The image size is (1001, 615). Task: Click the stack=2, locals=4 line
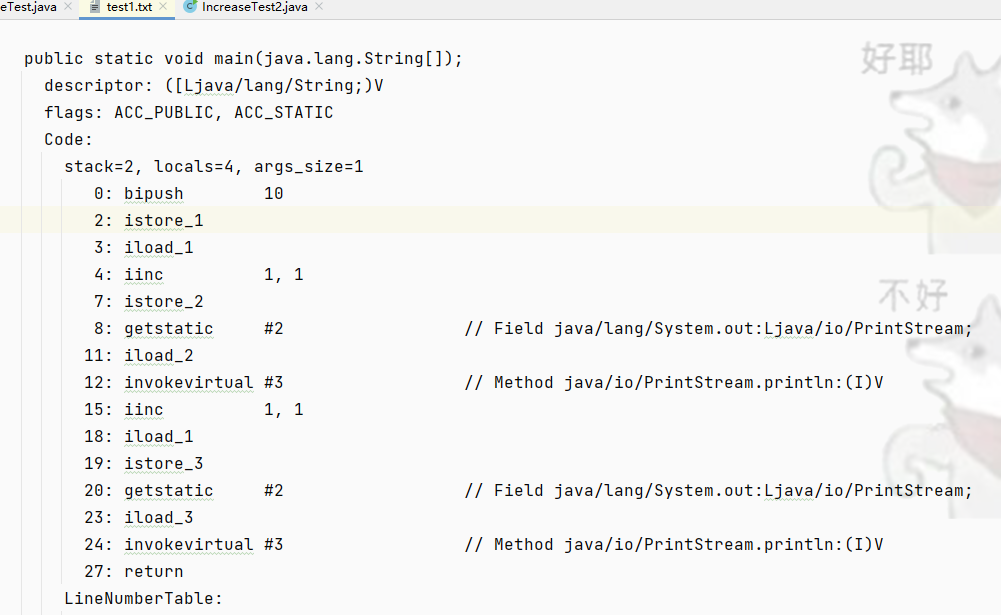pos(213,167)
